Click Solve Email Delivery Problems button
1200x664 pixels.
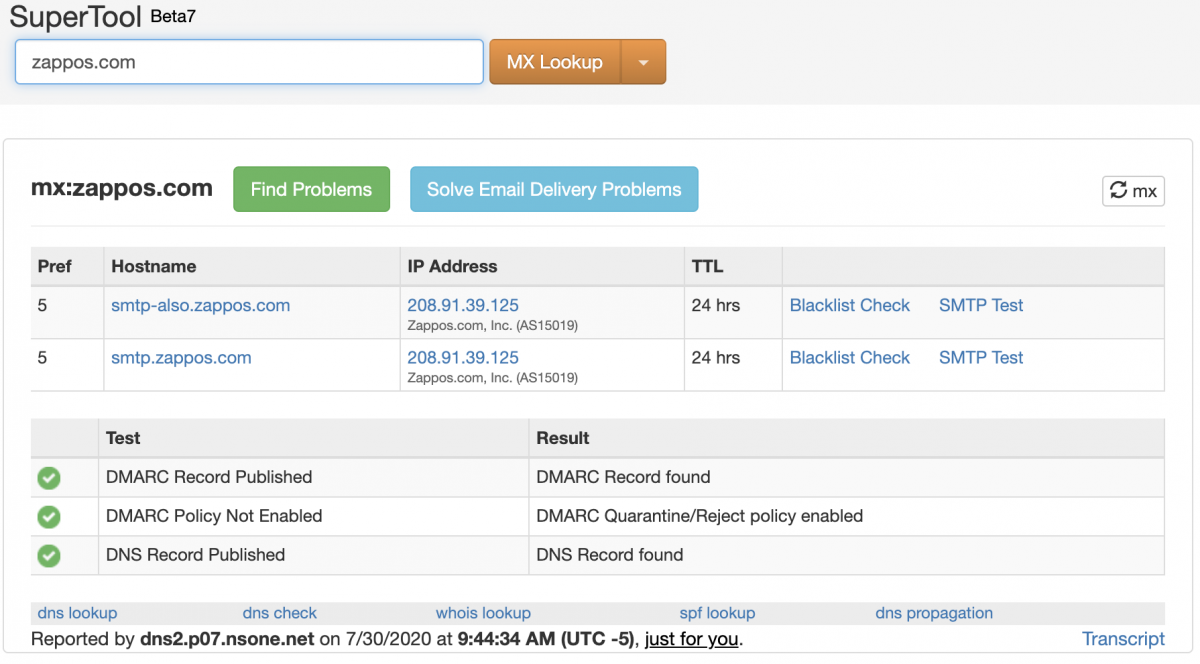(554, 189)
